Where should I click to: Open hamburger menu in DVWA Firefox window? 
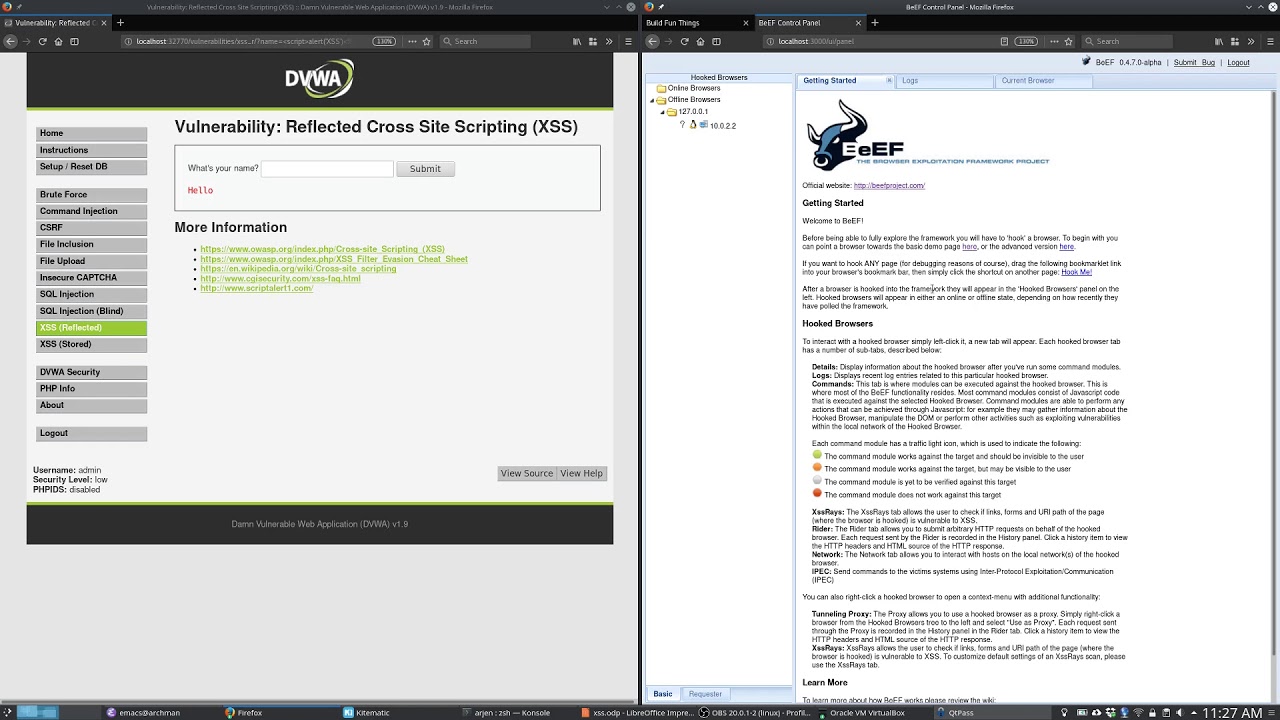tap(626, 41)
